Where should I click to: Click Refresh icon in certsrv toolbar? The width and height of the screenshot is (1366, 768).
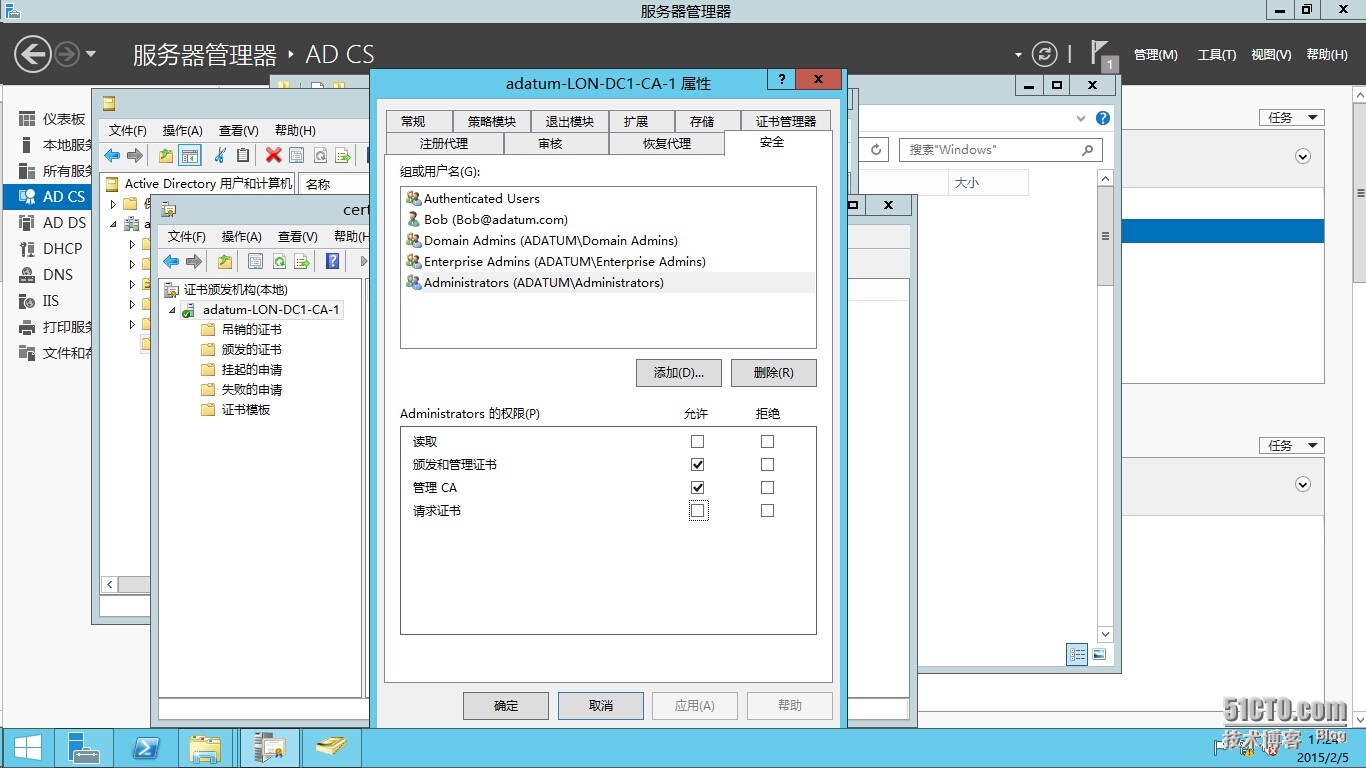point(279,261)
